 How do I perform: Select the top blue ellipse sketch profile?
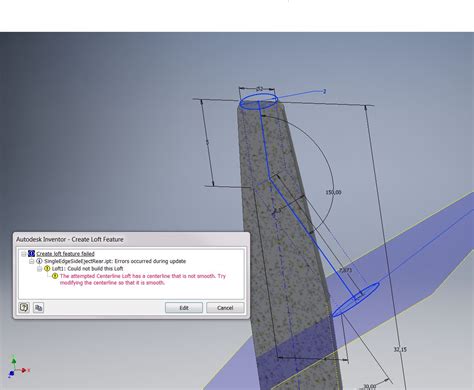tap(259, 101)
